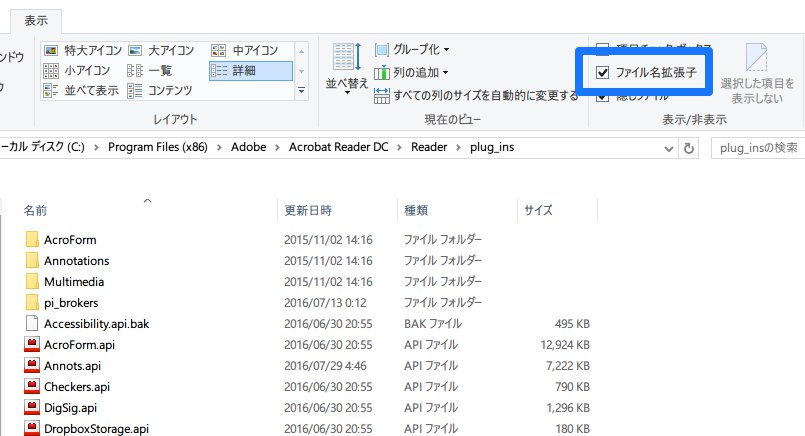Click Program Files (x86) in address bar

pos(158,147)
